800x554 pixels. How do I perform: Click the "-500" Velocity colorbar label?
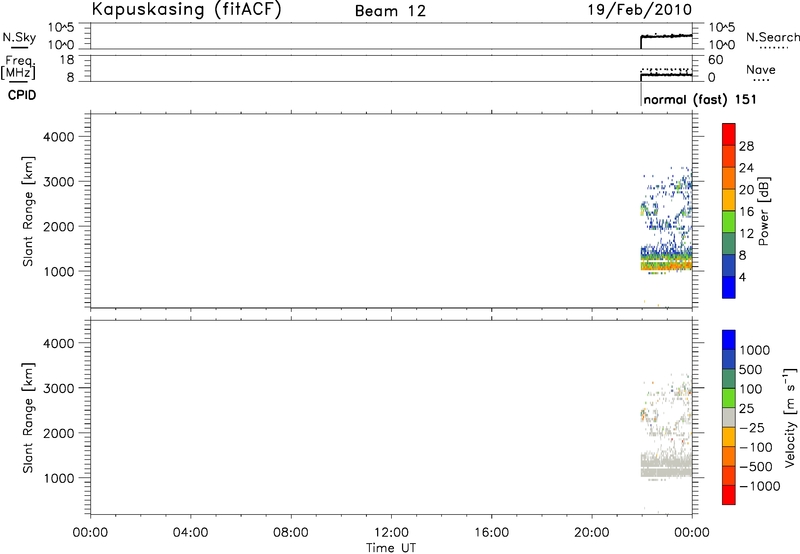pos(756,466)
